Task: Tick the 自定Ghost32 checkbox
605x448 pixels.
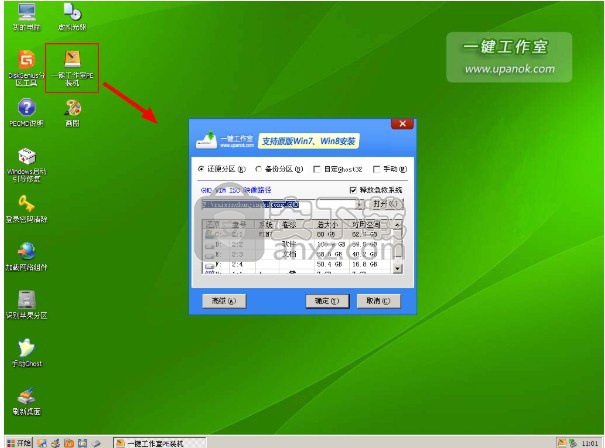Action: [317, 169]
